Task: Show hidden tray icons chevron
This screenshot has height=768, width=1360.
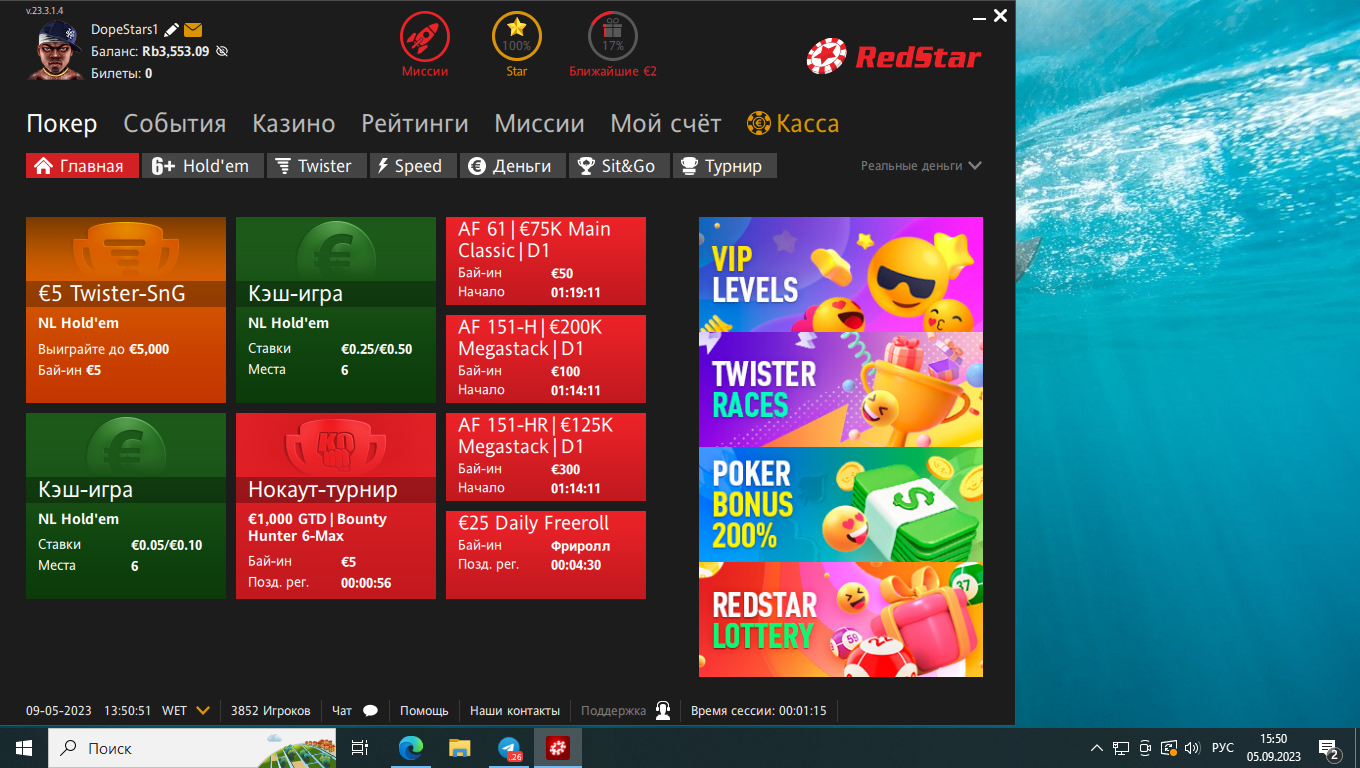Action: click(x=1096, y=748)
